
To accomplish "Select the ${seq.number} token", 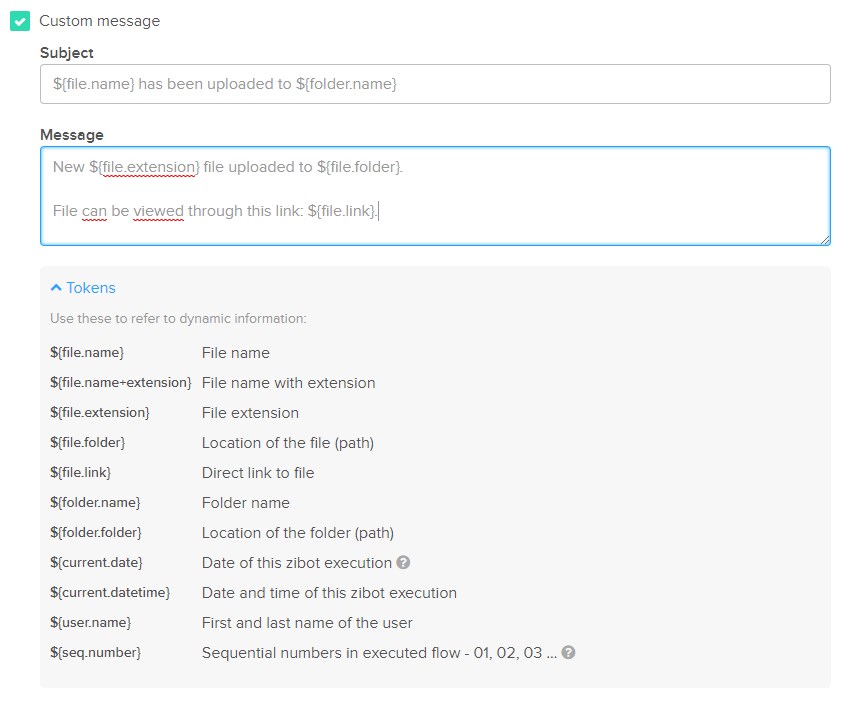I will 95,652.
